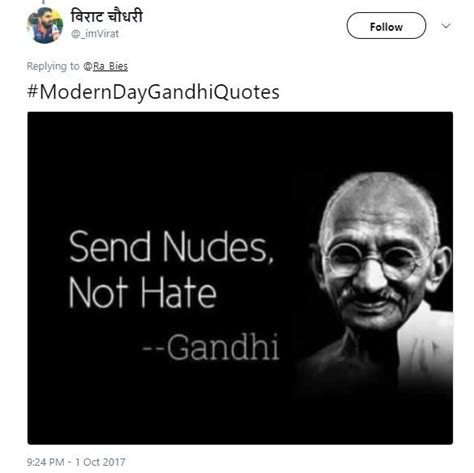Expand the more-options arrow beside Follow

(x=446, y=26)
